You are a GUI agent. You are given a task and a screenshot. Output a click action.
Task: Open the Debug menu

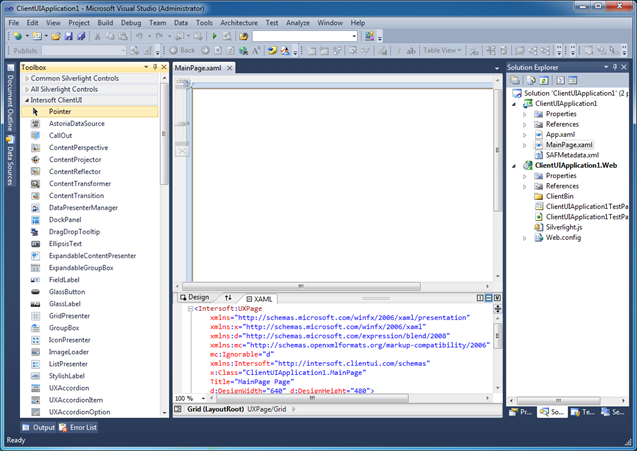(x=131, y=23)
